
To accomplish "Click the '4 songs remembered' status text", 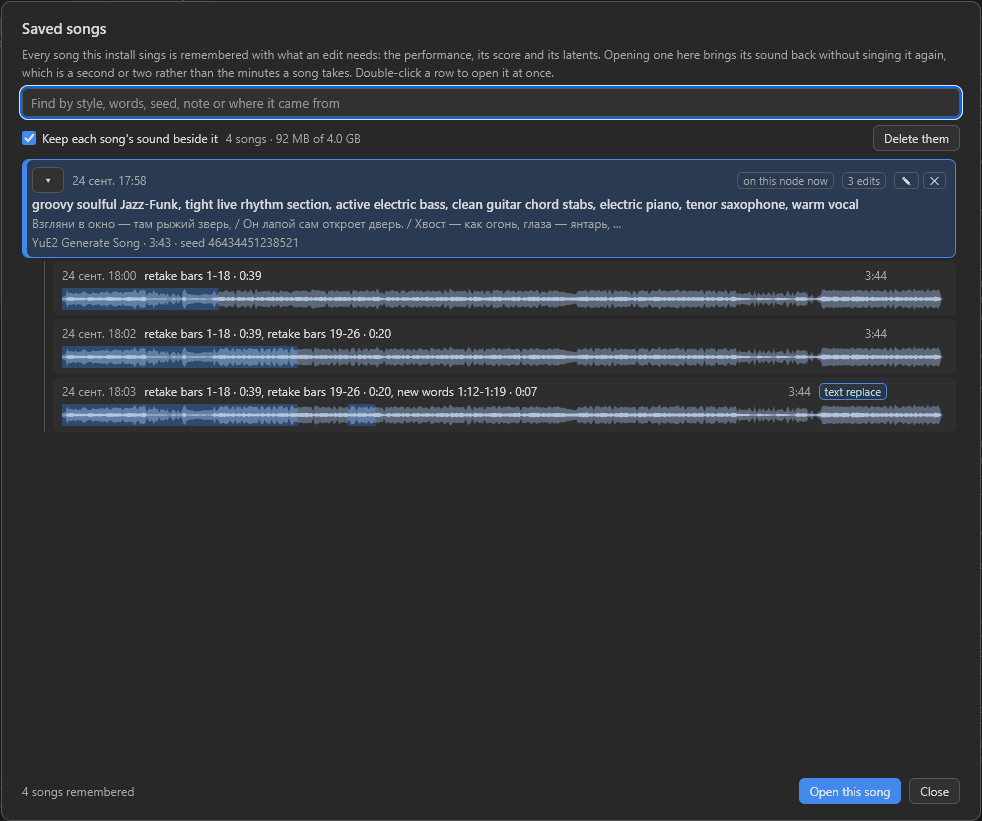I will (x=78, y=792).
